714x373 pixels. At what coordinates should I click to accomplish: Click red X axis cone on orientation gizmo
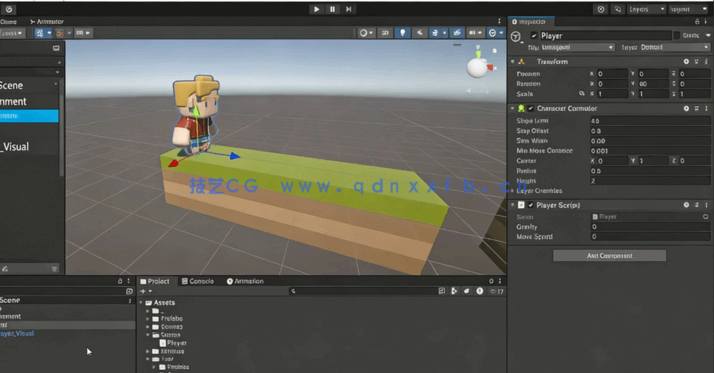490,68
